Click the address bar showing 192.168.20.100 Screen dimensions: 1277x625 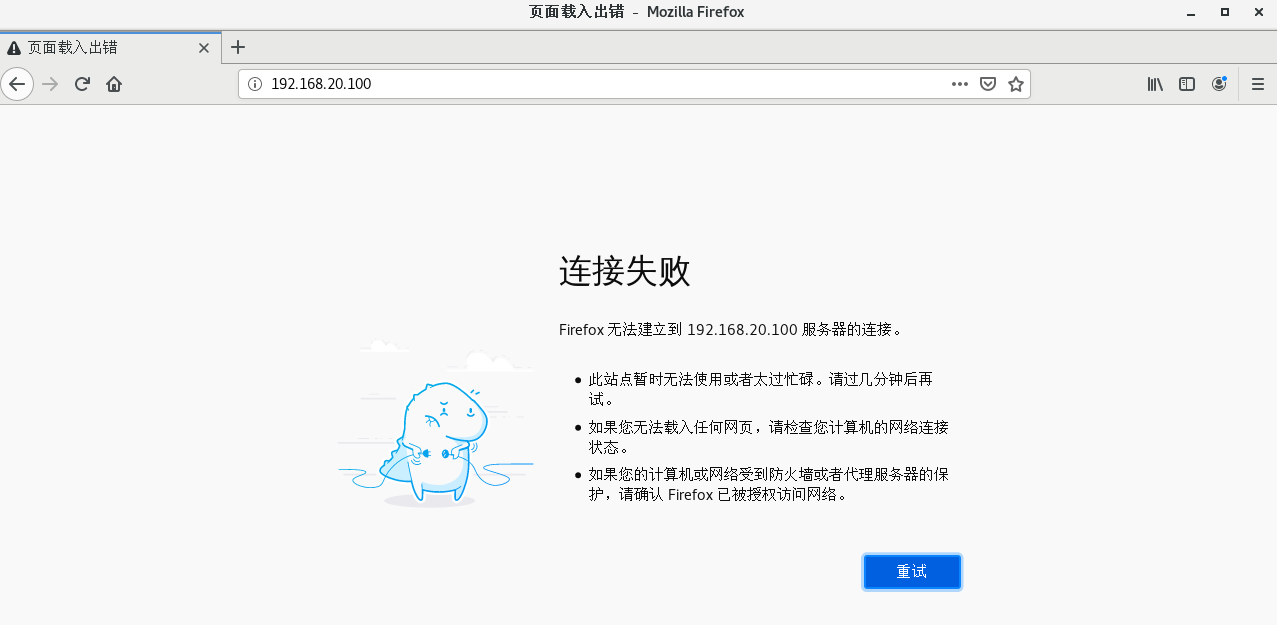point(600,84)
